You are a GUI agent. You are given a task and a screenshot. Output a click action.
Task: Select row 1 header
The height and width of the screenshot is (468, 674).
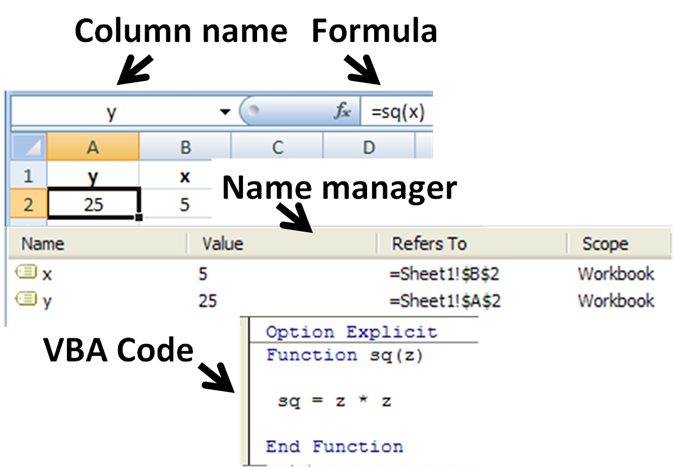29,176
